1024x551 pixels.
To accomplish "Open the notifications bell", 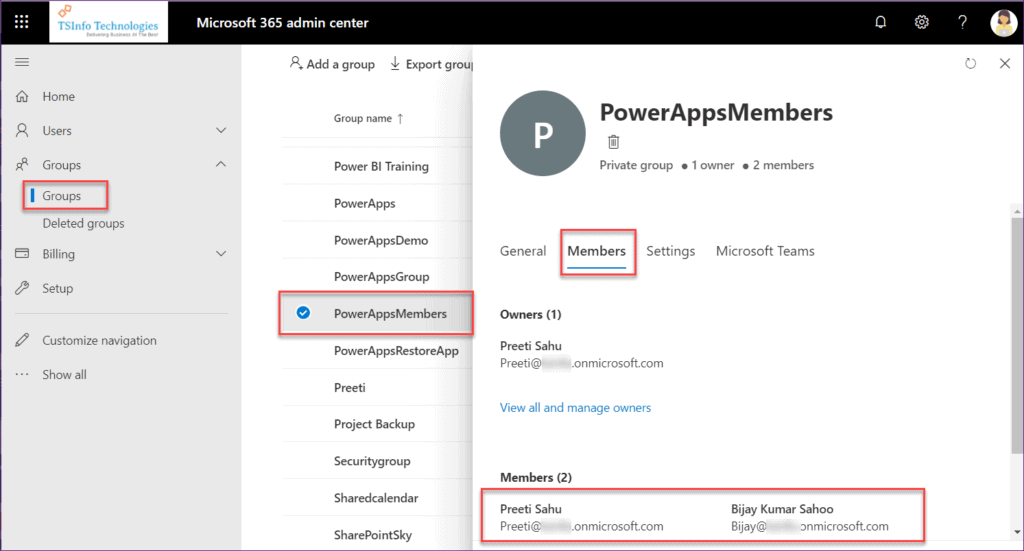I will tap(880, 22).
